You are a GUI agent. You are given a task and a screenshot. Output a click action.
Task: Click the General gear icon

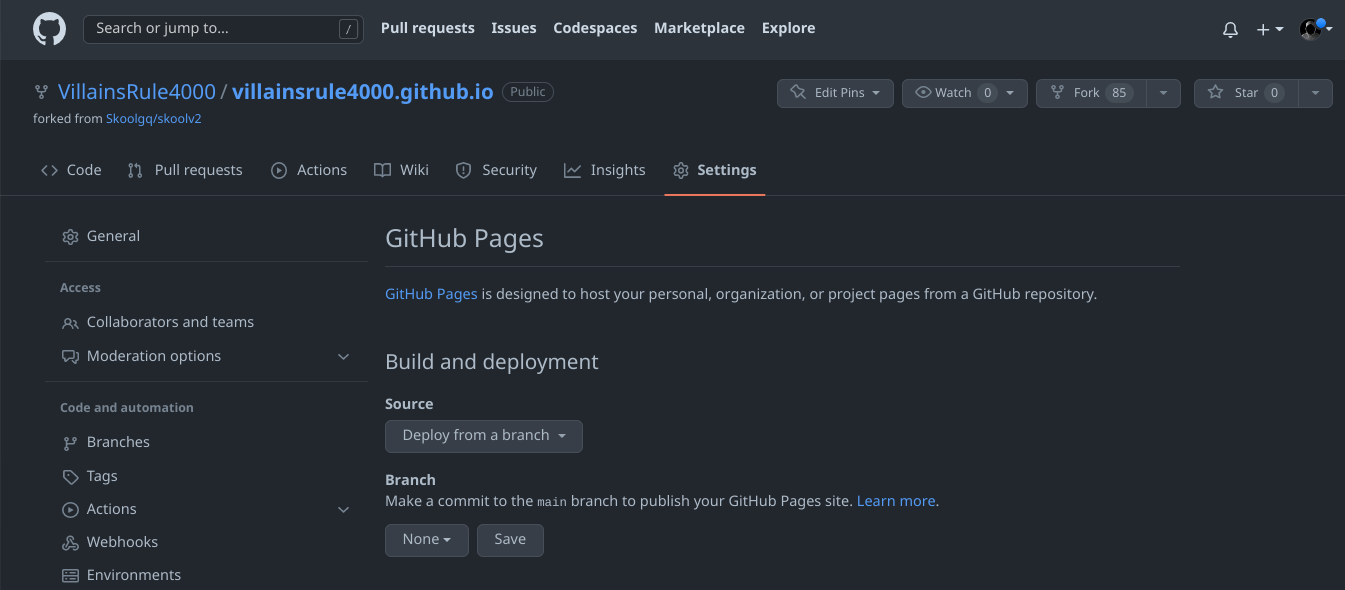tap(70, 237)
